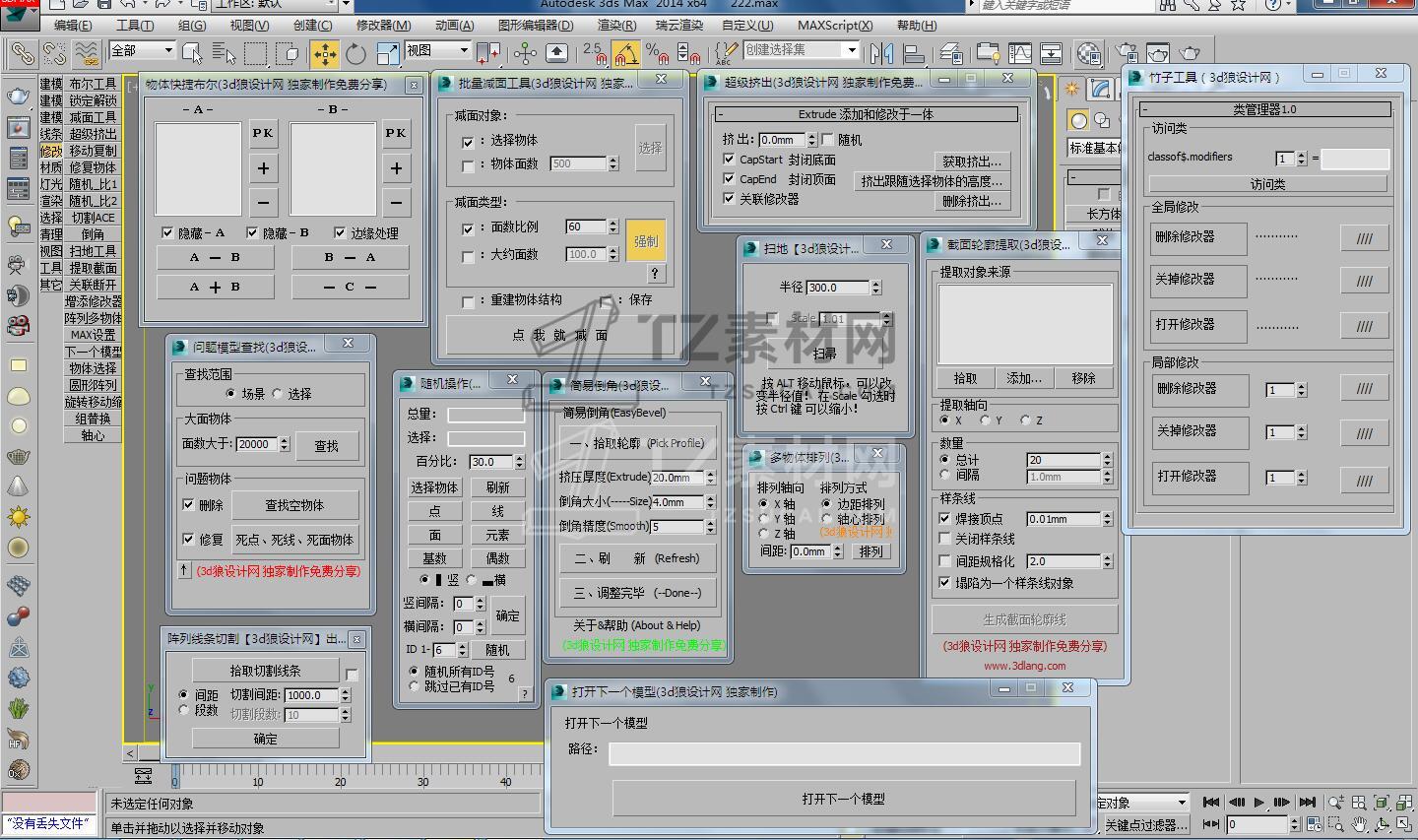
Task: Open the Material Editor icon
Action: [x=1088, y=53]
